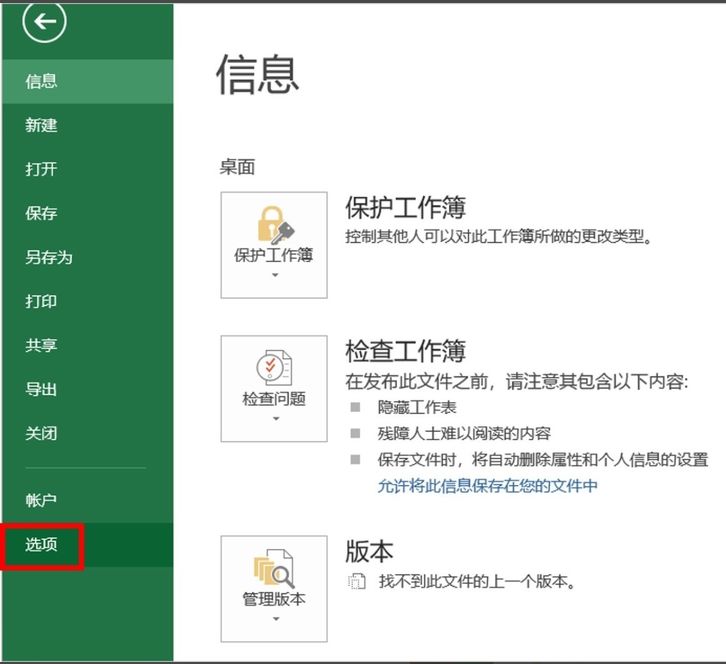Click the 检查工作簿 section heading

405,351
